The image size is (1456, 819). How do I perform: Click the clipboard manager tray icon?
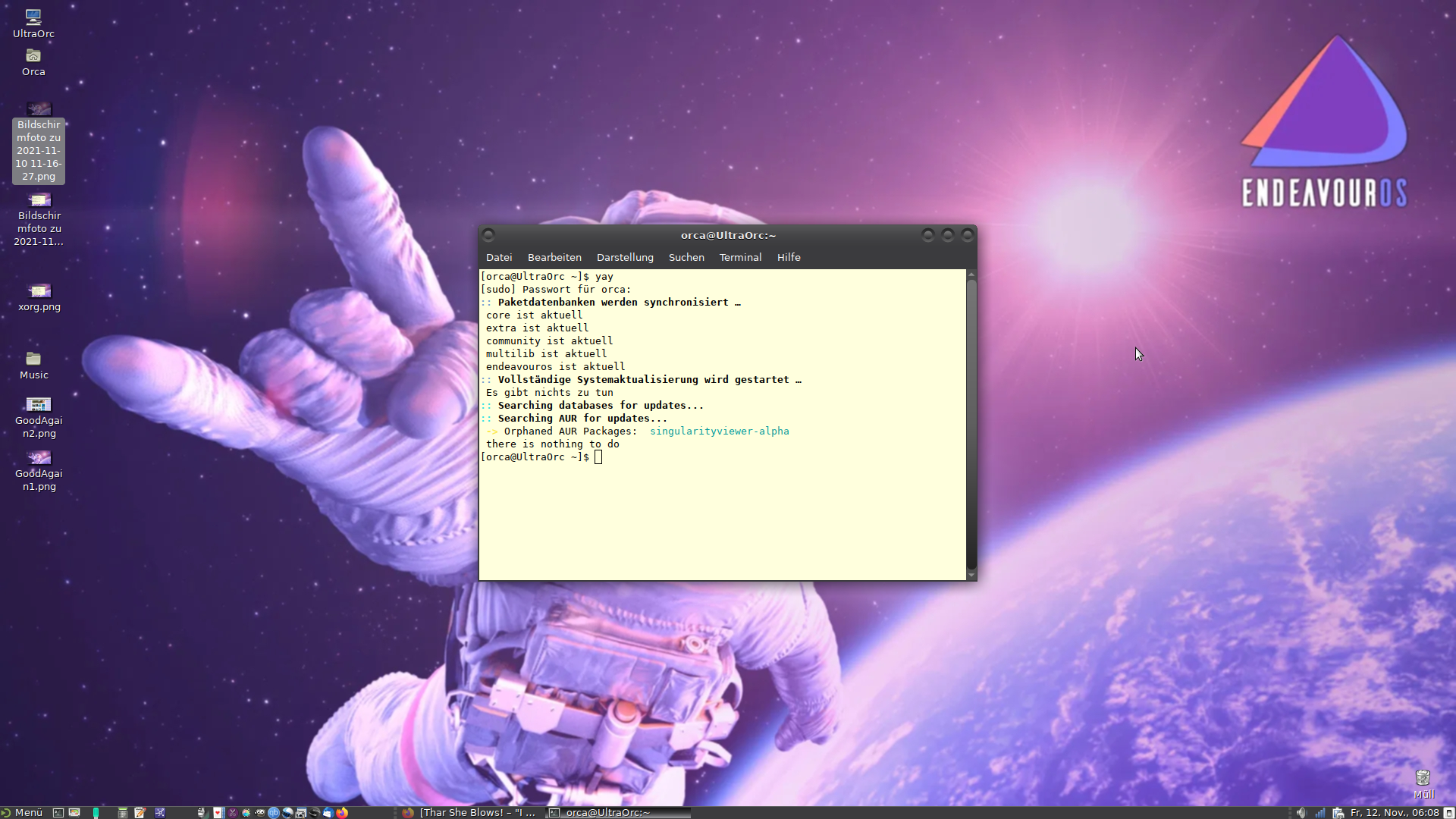coord(1338,812)
